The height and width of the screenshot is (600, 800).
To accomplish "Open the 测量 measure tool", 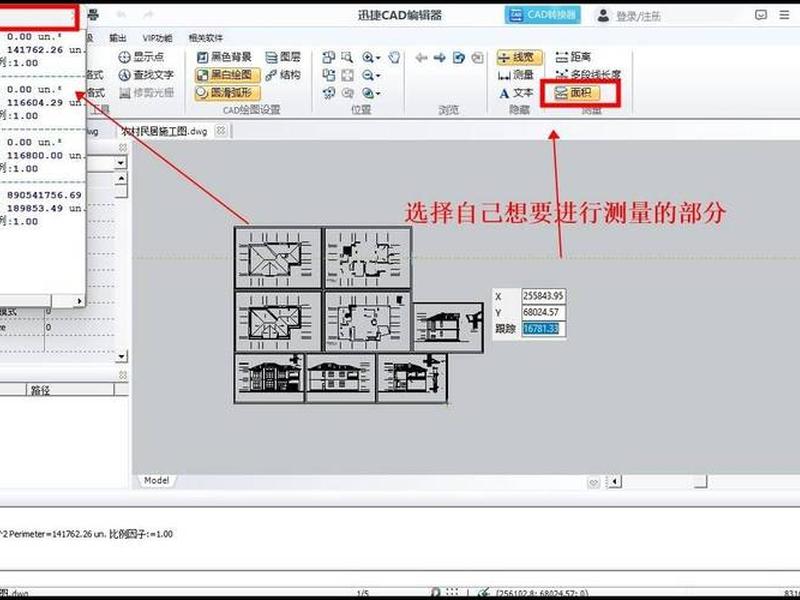I will [515, 75].
